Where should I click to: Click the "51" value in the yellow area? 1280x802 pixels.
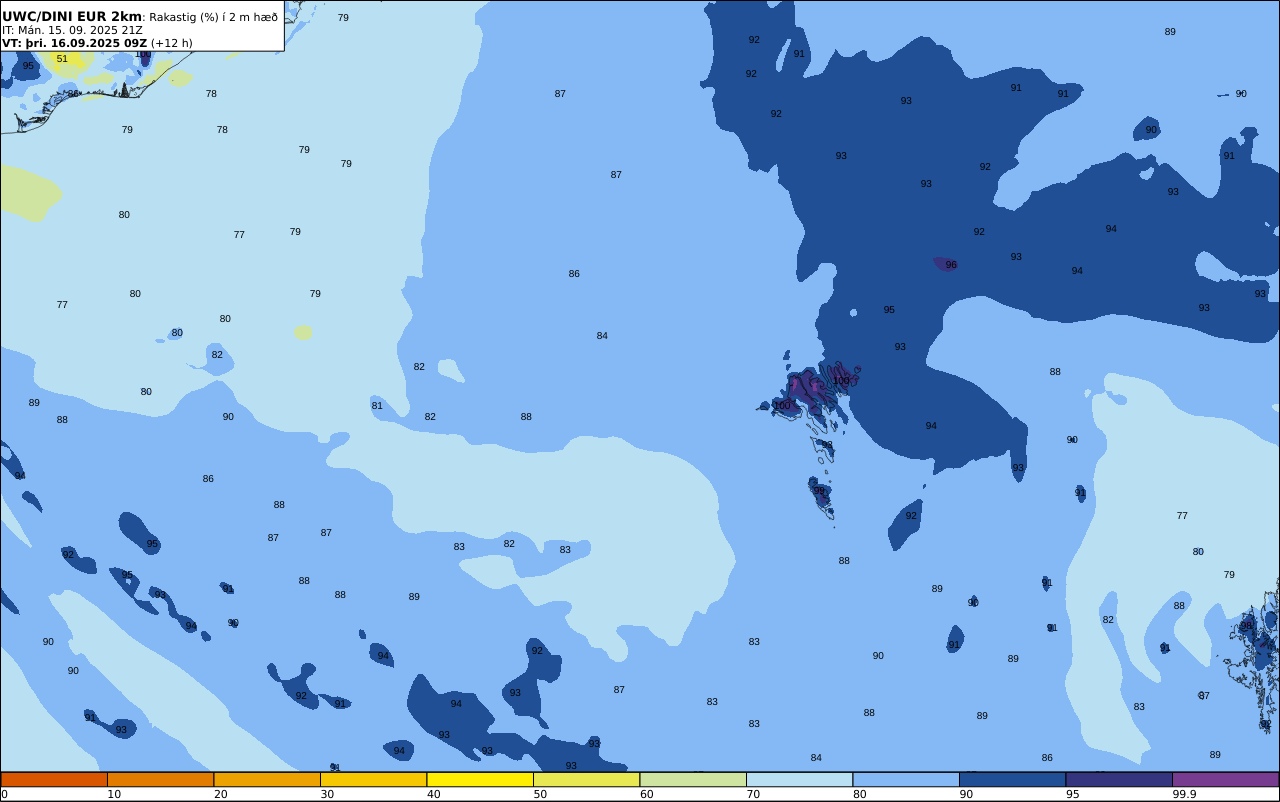click(62, 59)
